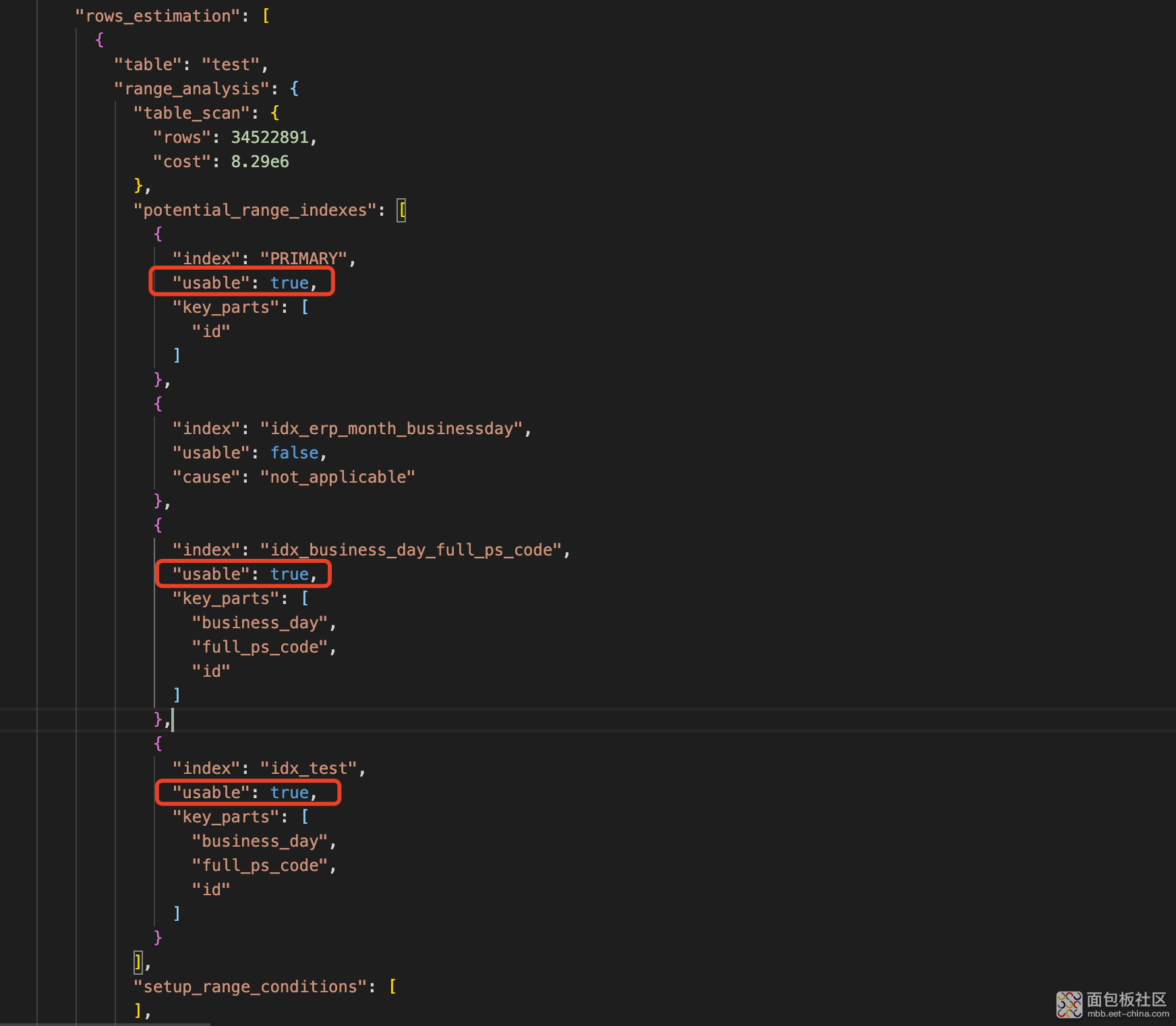Click key_parts under idx_business_day_full_ps_code

click(226, 599)
